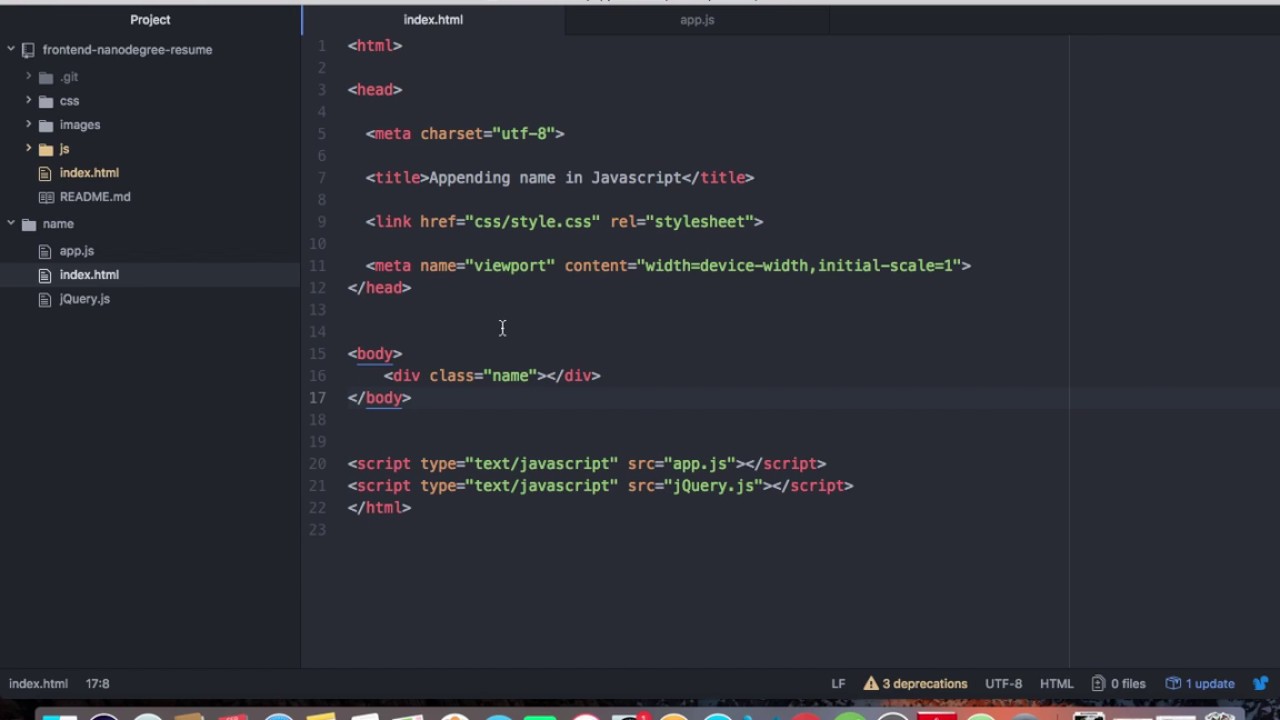Click the meta charset="utf-8" line
1280x720 pixels.
pos(465,134)
